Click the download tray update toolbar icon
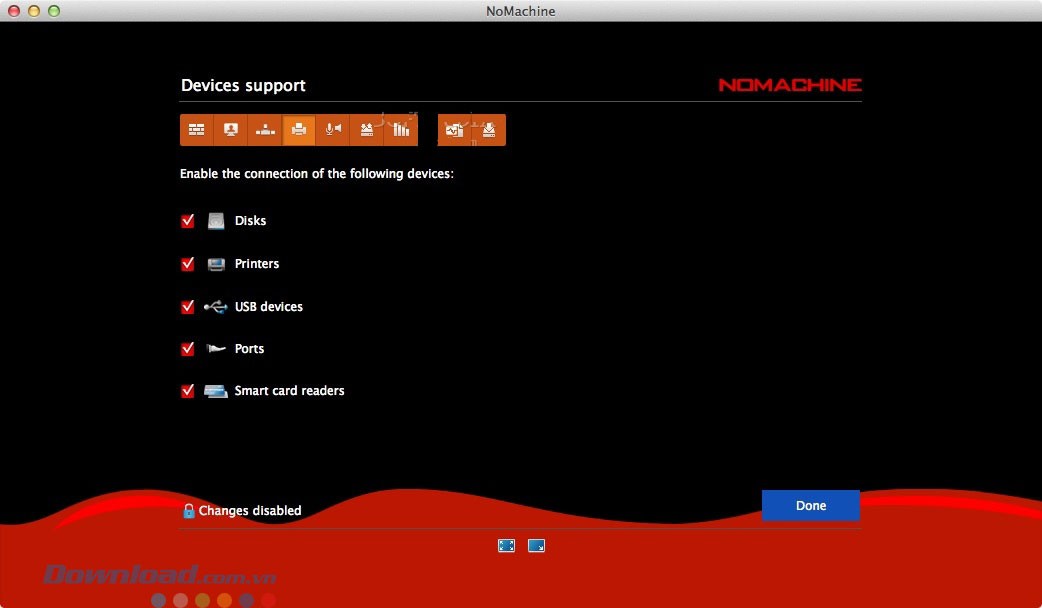1042x608 pixels. pyautogui.click(x=489, y=130)
